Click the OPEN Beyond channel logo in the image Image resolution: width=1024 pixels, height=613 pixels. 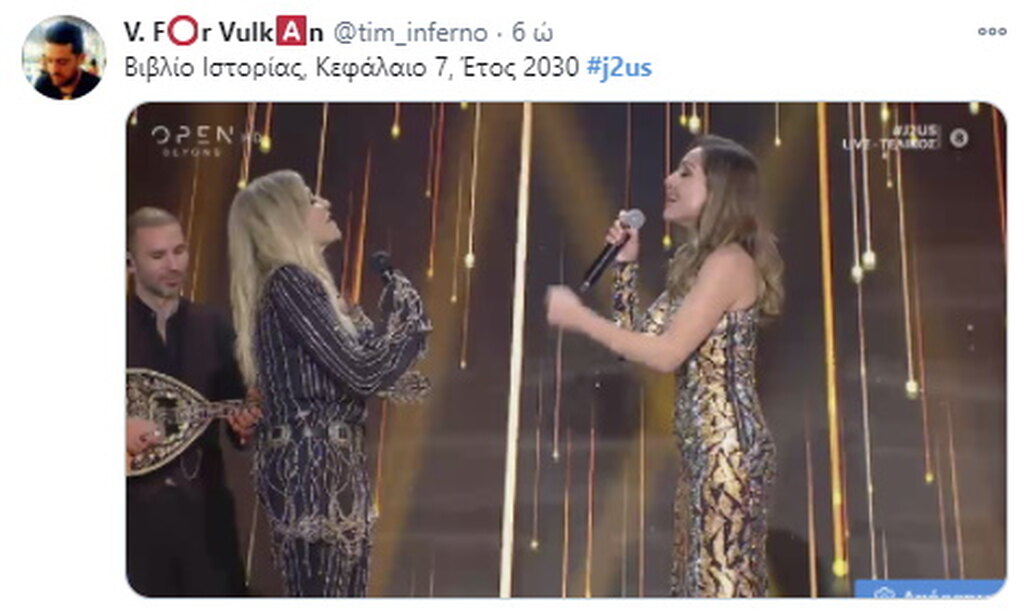(193, 140)
